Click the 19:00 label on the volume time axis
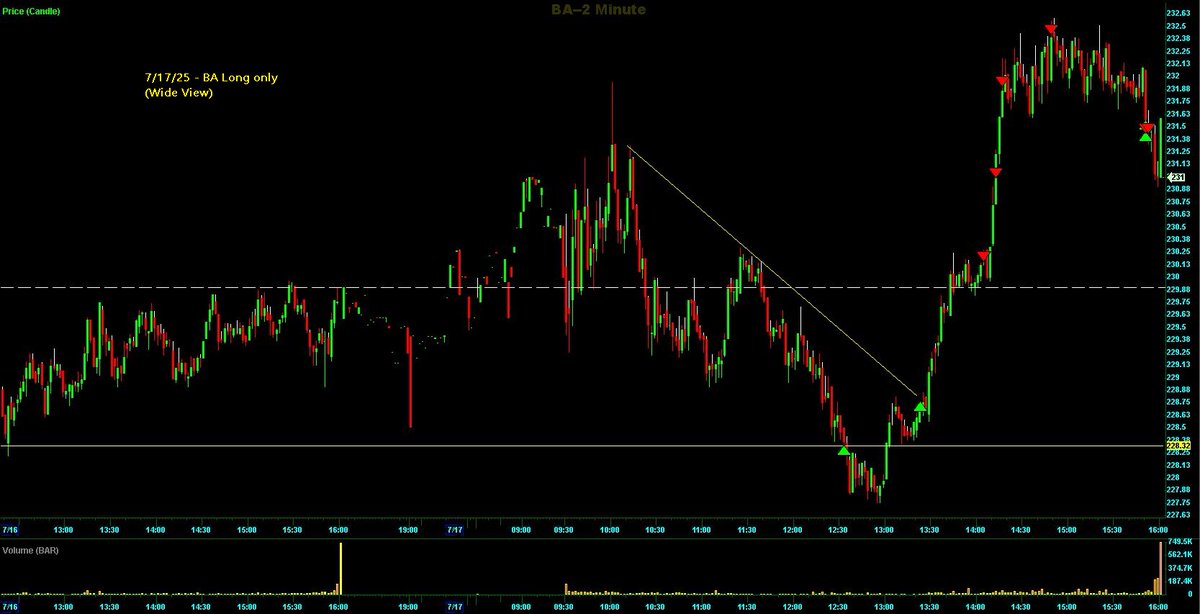Screen dimensions: 1200x614 coord(410,606)
